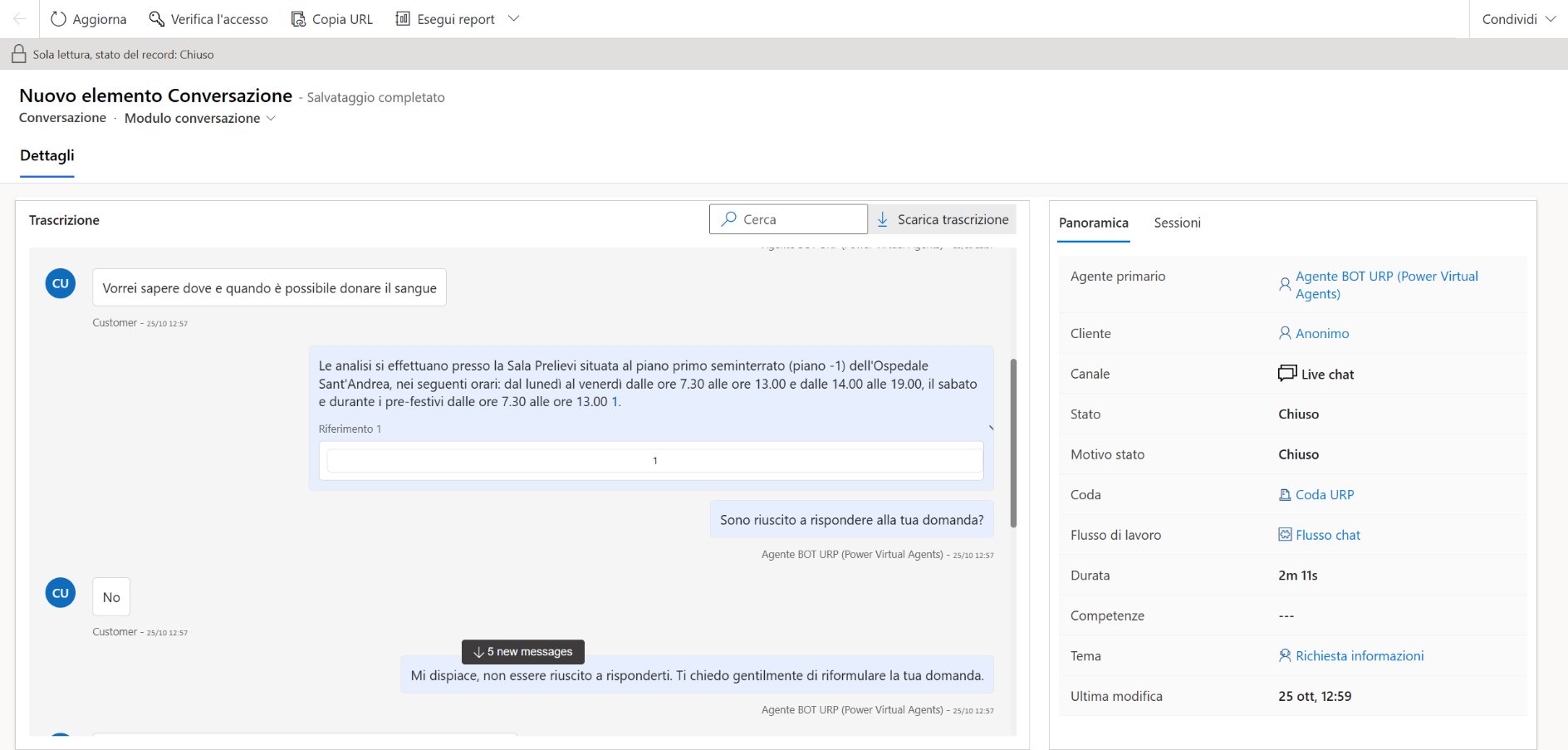This screenshot has width=1568, height=750.
Task: Expand the Modulo conversazione form selector
Action: tap(271, 118)
